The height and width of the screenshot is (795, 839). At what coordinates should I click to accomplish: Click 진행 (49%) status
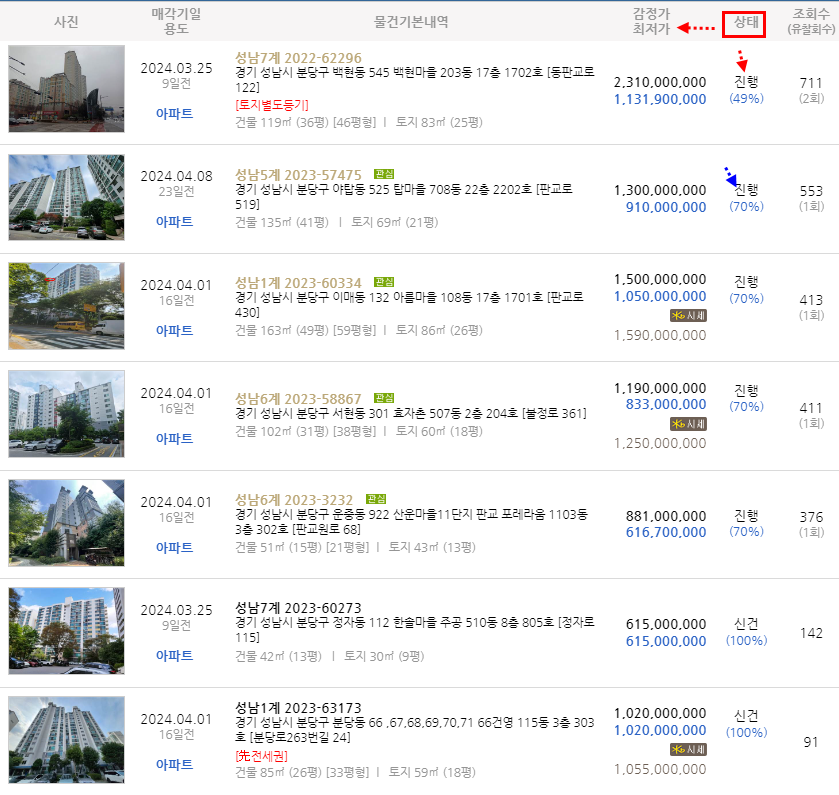pos(746,90)
